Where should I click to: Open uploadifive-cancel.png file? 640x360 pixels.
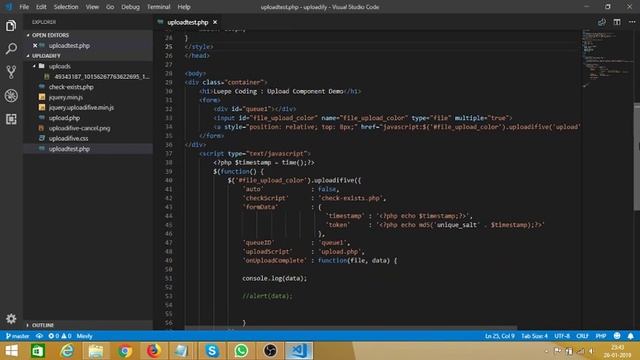point(79,128)
